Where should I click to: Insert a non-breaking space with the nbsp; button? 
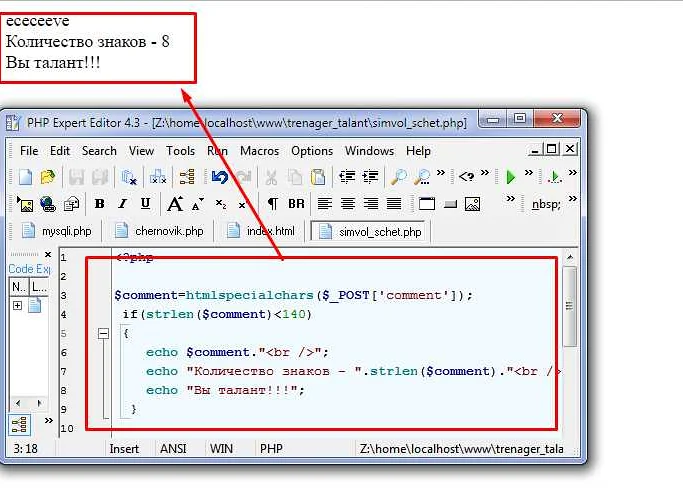[546, 204]
